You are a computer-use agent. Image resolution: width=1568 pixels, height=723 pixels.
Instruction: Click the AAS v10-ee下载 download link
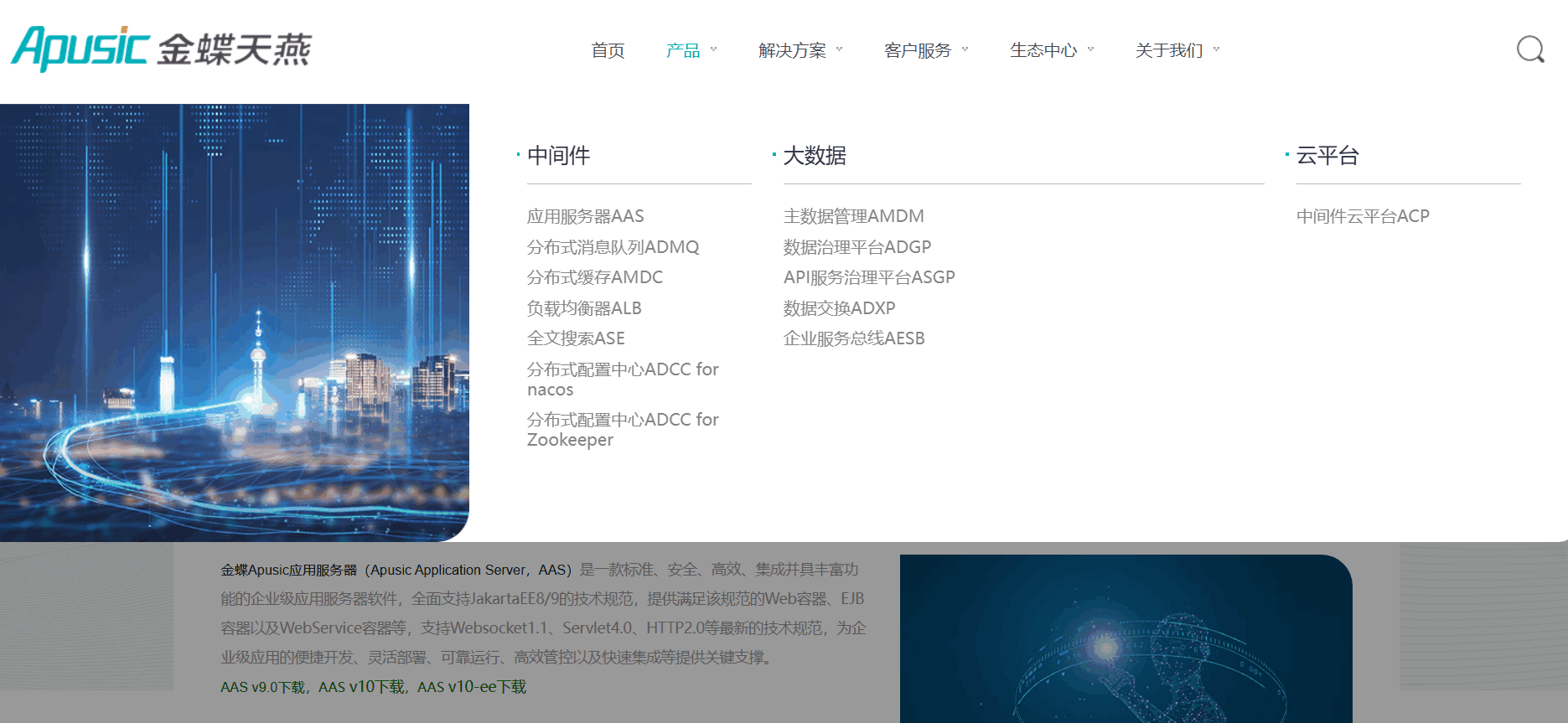pyautogui.click(x=472, y=687)
